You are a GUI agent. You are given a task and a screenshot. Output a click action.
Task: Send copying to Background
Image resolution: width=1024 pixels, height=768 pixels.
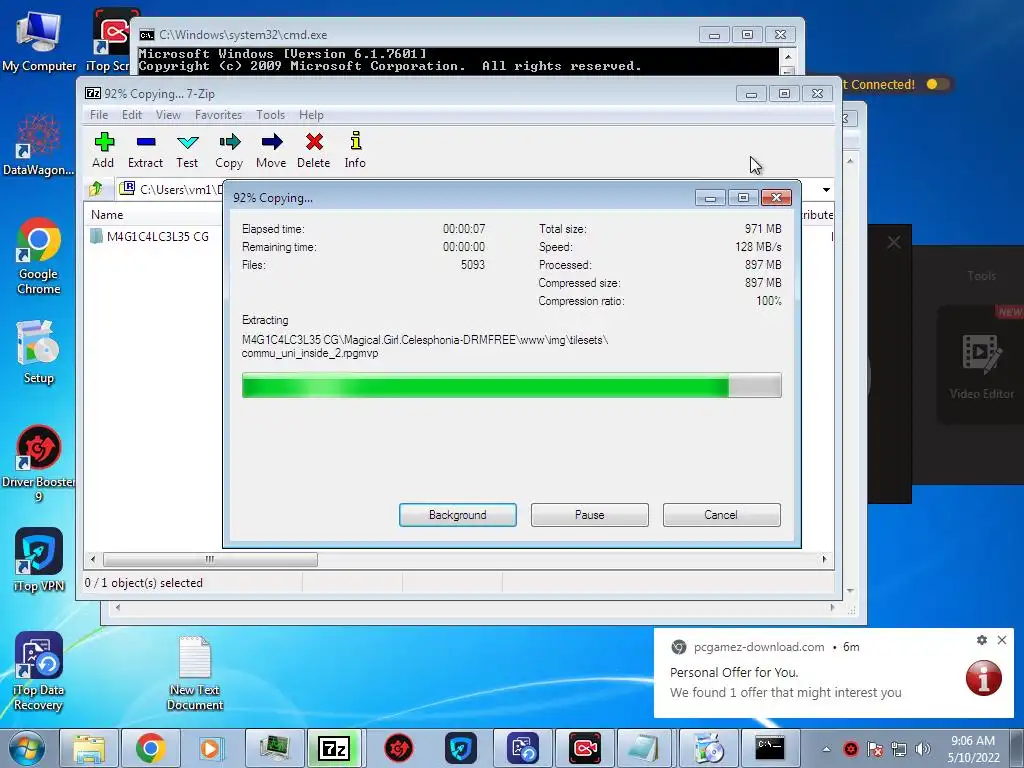[x=458, y=515]
